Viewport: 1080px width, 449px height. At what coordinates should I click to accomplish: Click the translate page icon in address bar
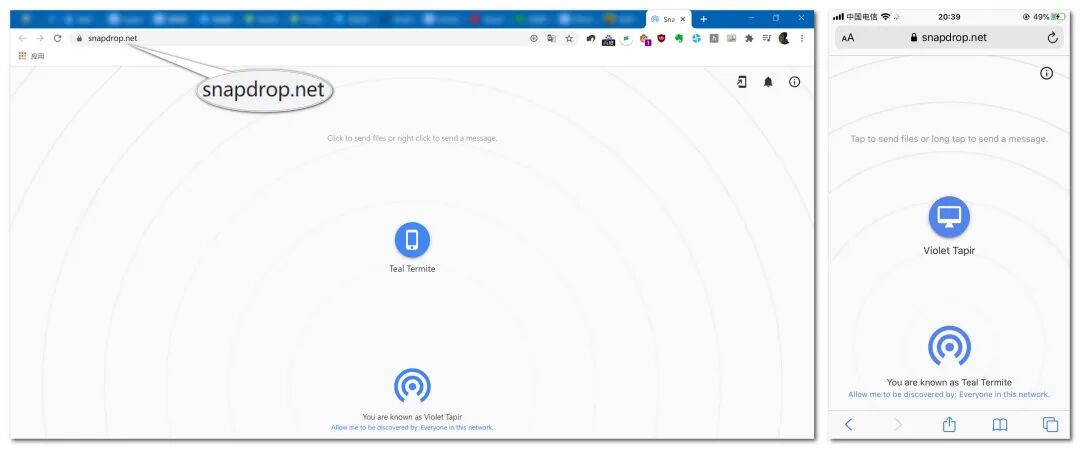click(x=551, y=39)
